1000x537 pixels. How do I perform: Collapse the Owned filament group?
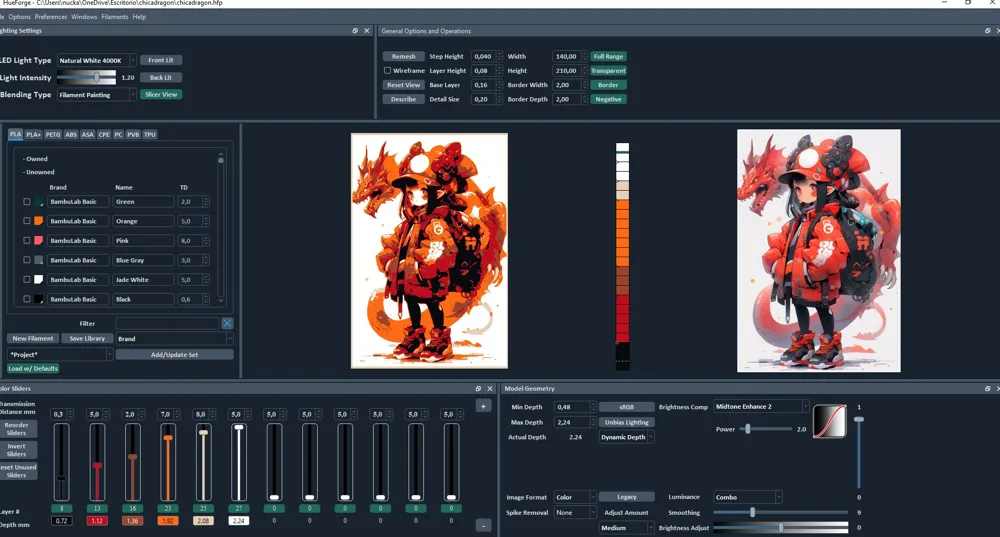coord(35,159)
